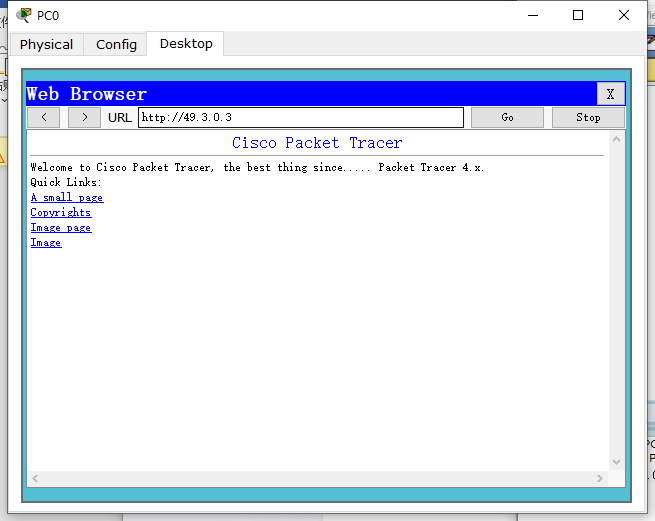Close the PC0 window
655x521 pixels.
pyautogui.click(x=624, y=15)
